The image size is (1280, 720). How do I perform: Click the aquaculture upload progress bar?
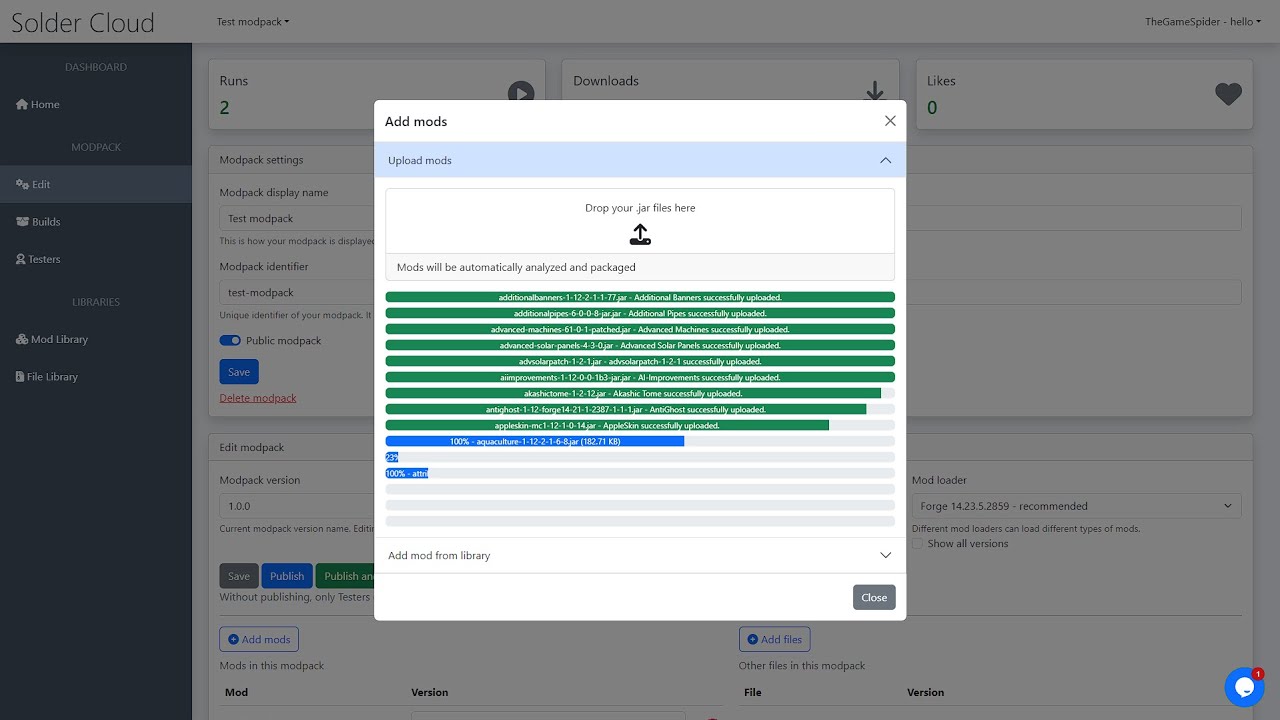click(640, 441)
